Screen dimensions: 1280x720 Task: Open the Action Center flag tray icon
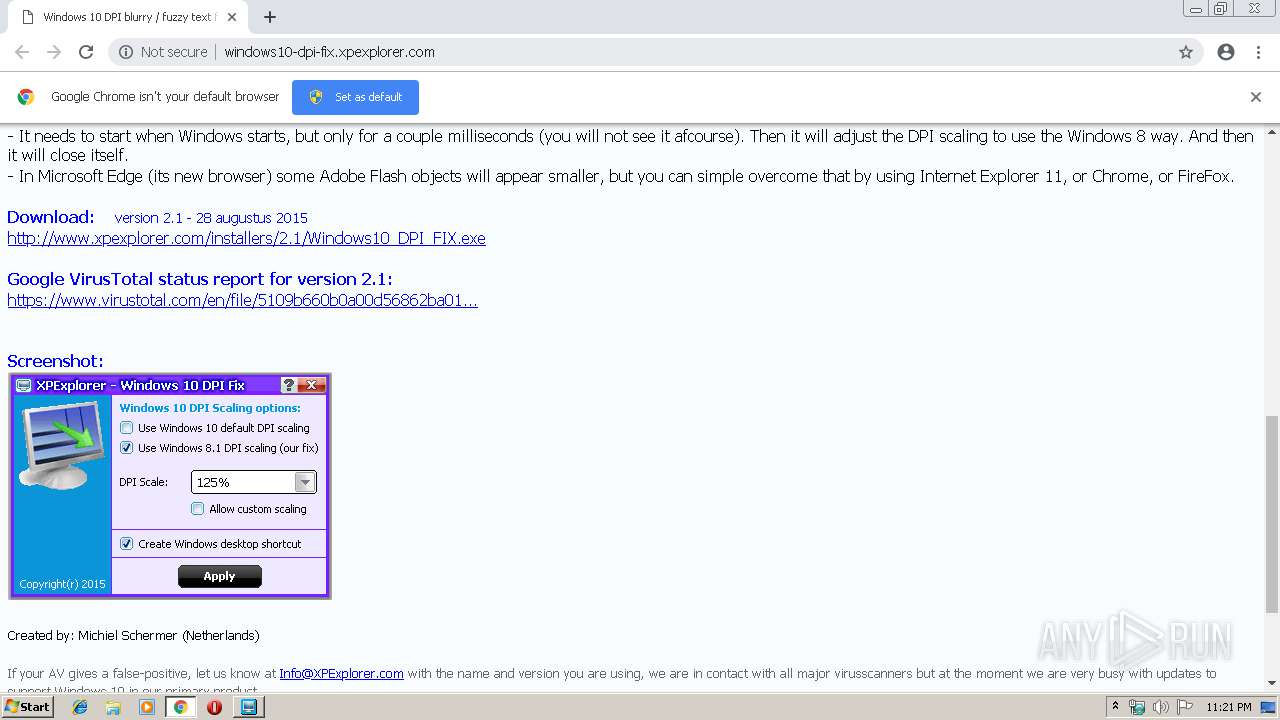coord(1183,707)
